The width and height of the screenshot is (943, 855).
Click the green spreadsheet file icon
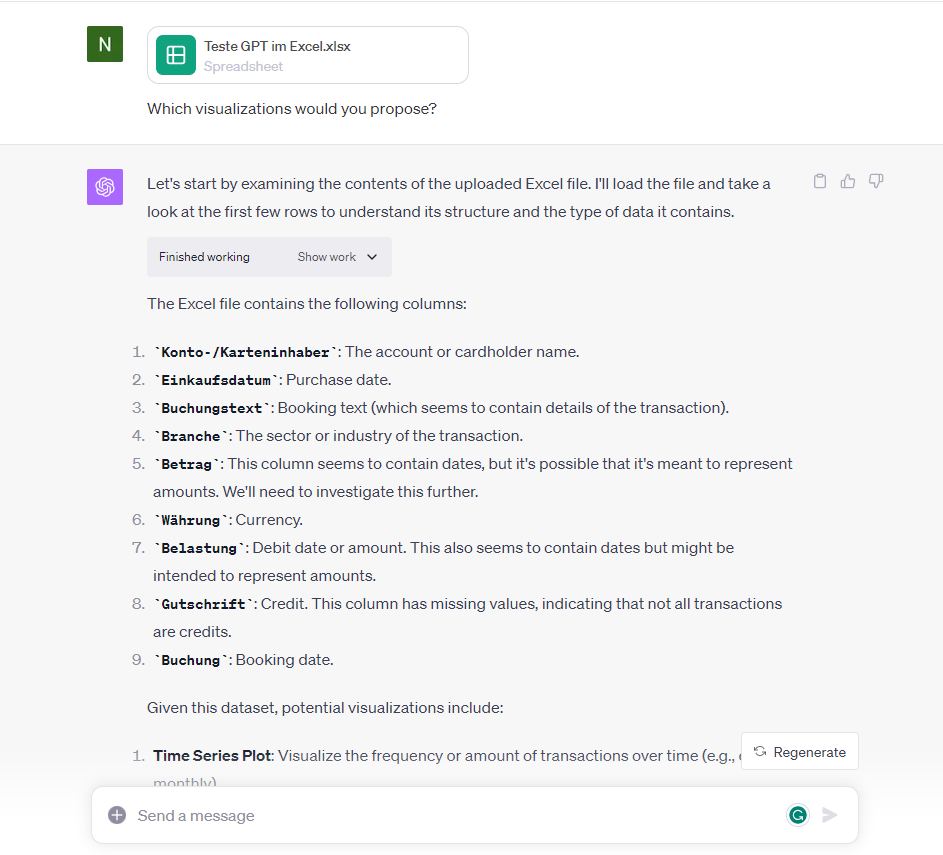coord(176,55)
